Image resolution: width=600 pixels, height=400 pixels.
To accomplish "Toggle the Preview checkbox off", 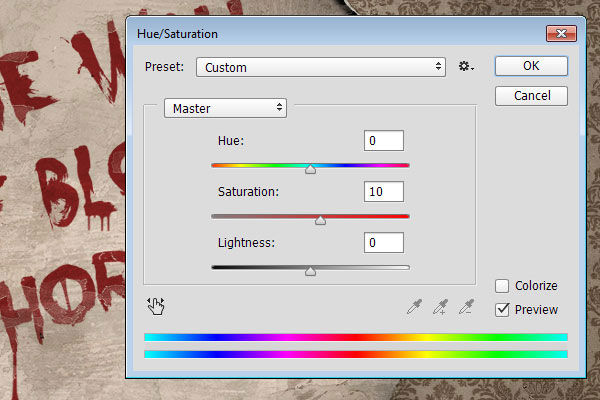I will [502, 309].
